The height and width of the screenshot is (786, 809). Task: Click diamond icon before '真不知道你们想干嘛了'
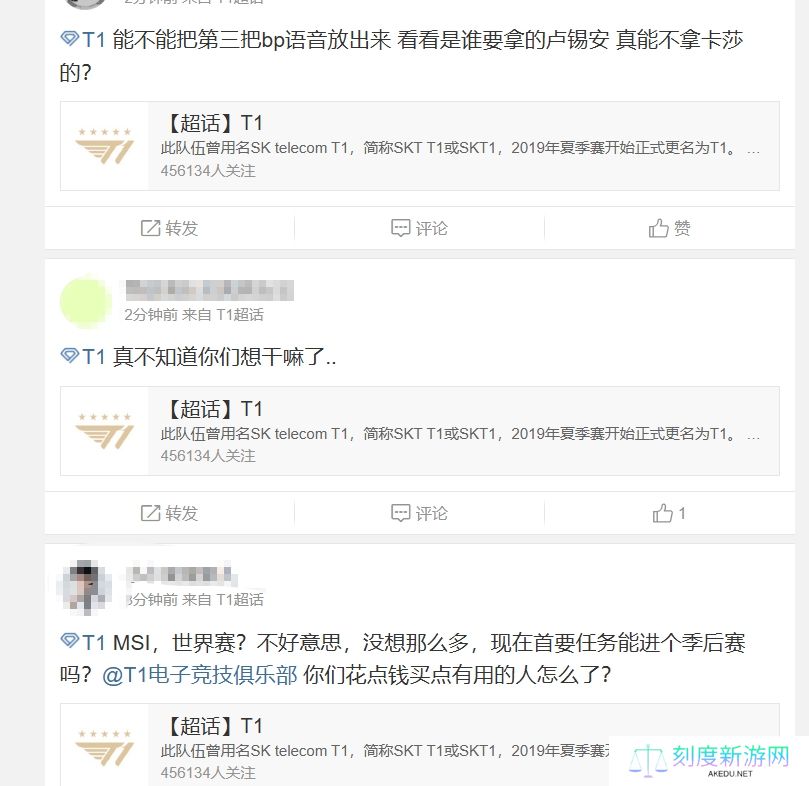(70, 355)
